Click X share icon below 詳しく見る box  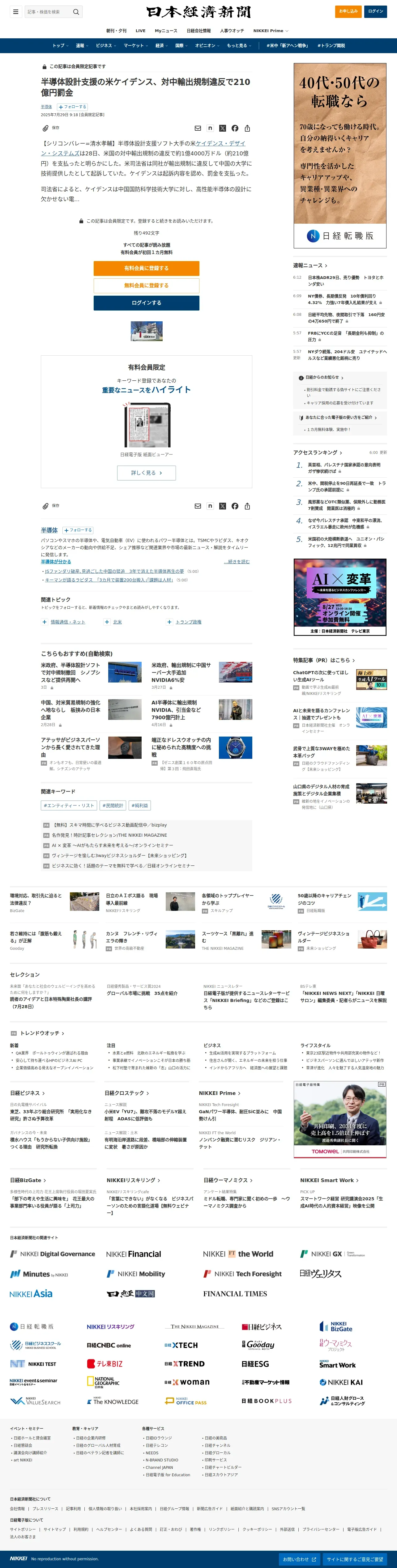click(222, 506)
